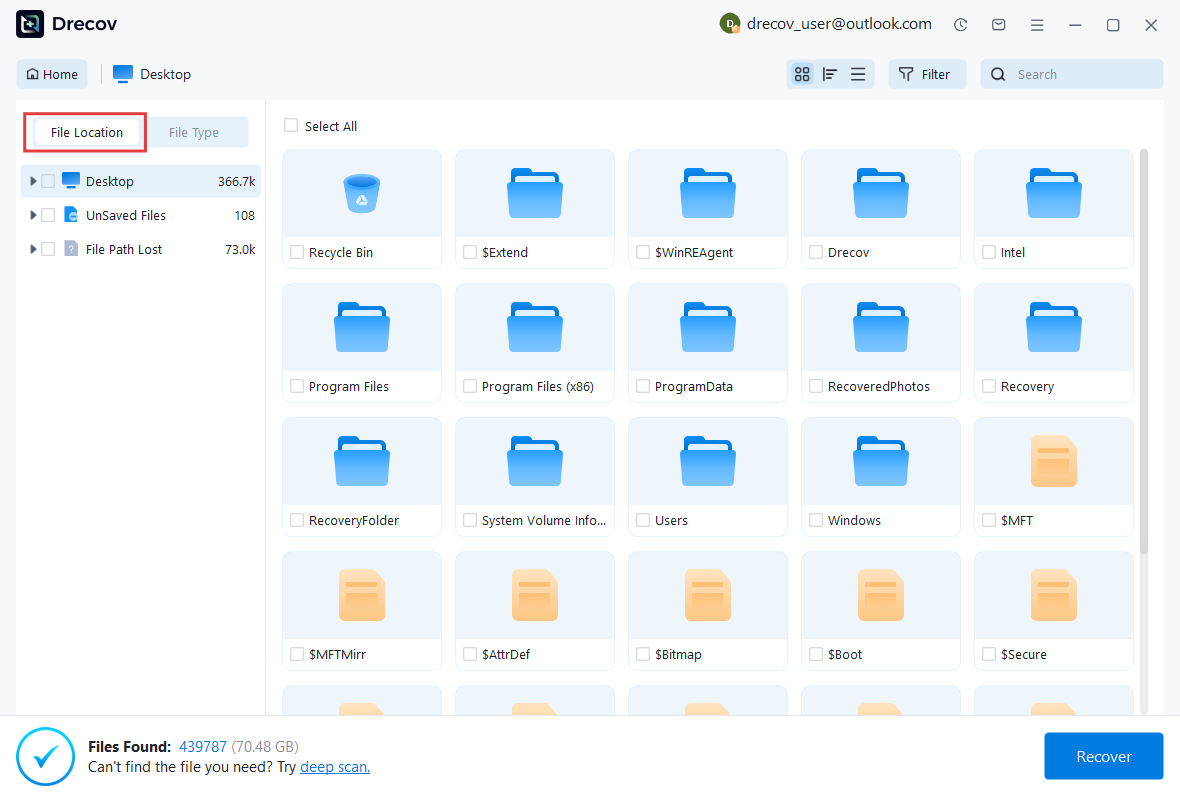Image resolution: width=1180 pixels, height=797 pixels.
Task: Switch to the File Type tab
Action: pyautogui.click(x=195, y=131)
